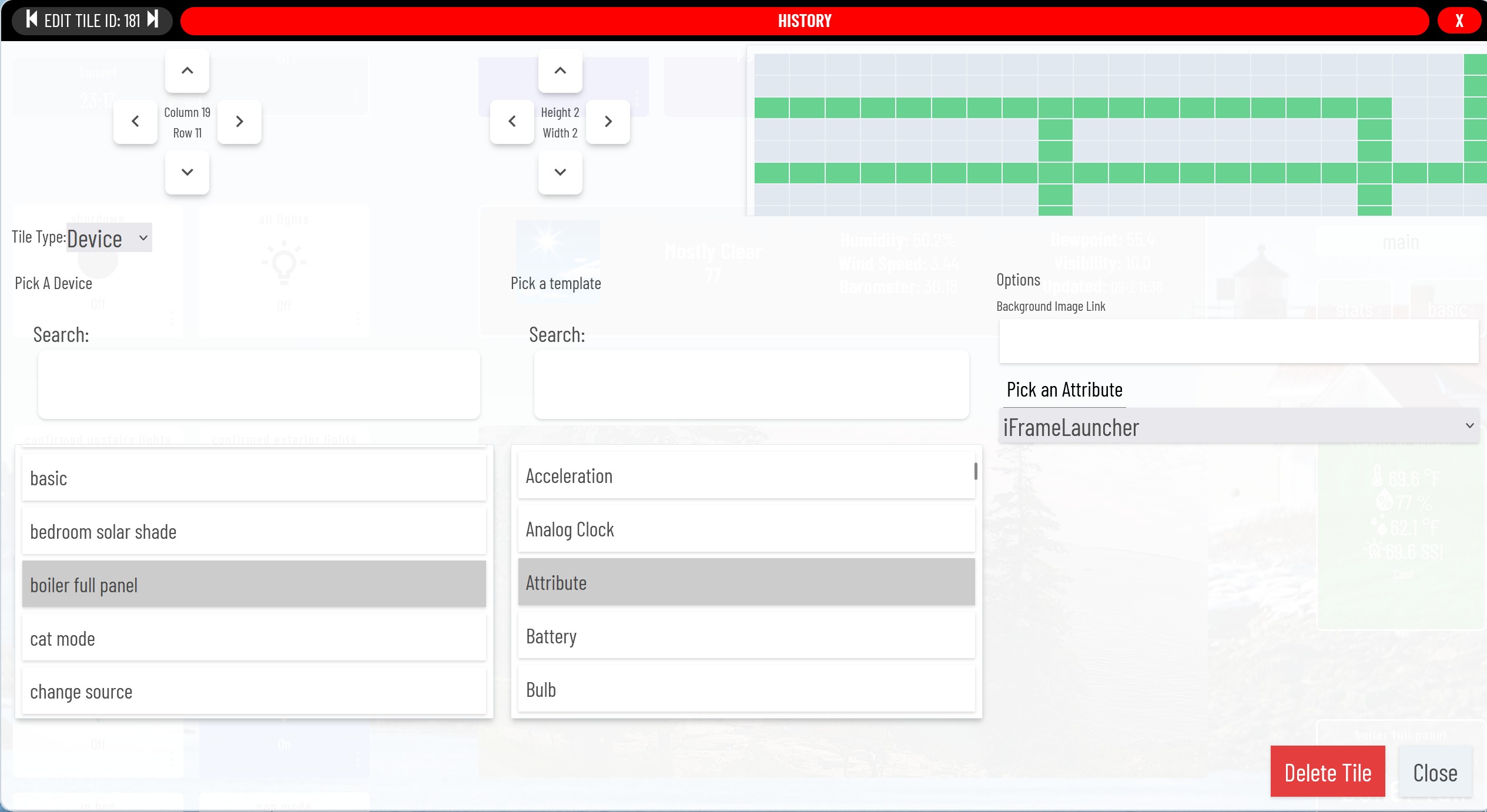Move tile right one column
Screen dimensions: 1487x812
point(239,122)
